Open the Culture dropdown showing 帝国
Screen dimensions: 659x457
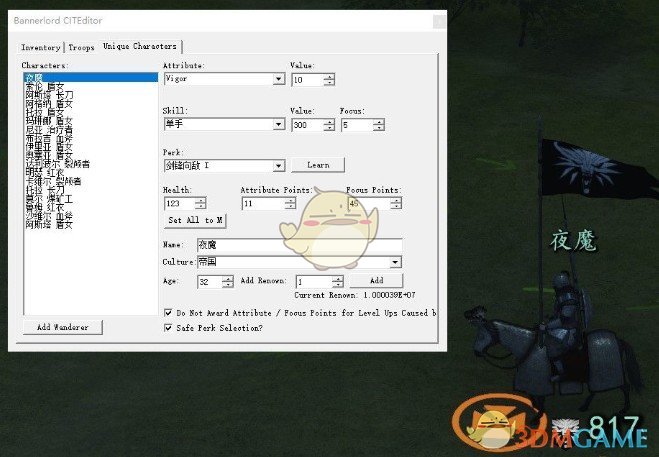[x=395, y=262]
